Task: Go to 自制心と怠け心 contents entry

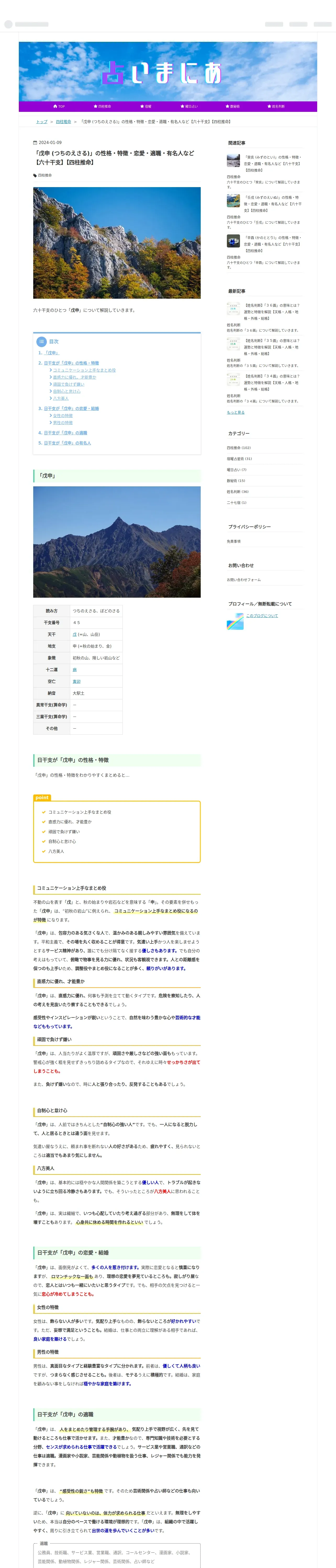Action: (66, 391)
